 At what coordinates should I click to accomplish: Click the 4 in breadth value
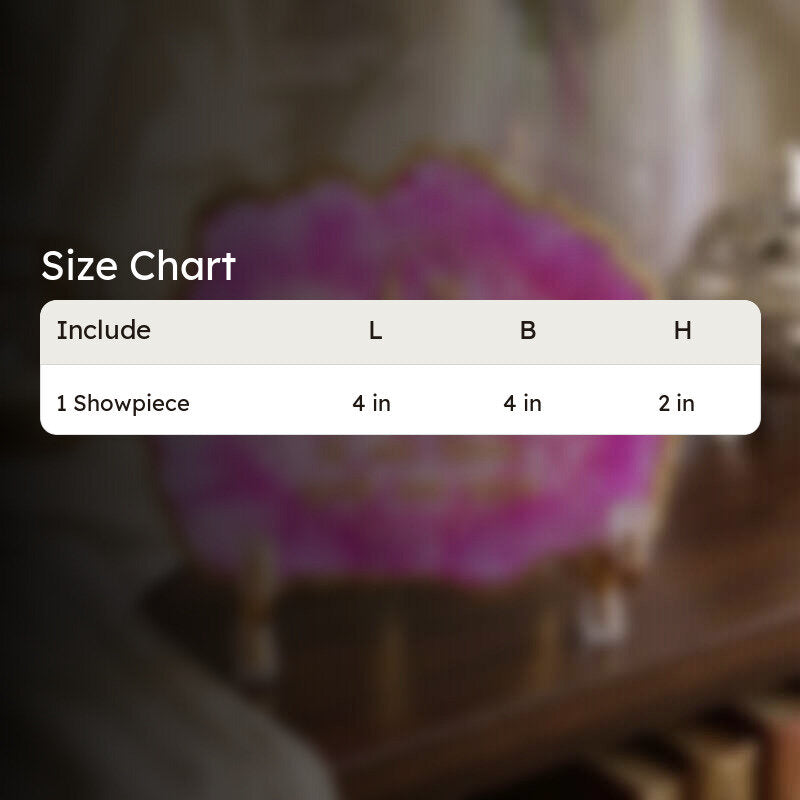(522, 404)
